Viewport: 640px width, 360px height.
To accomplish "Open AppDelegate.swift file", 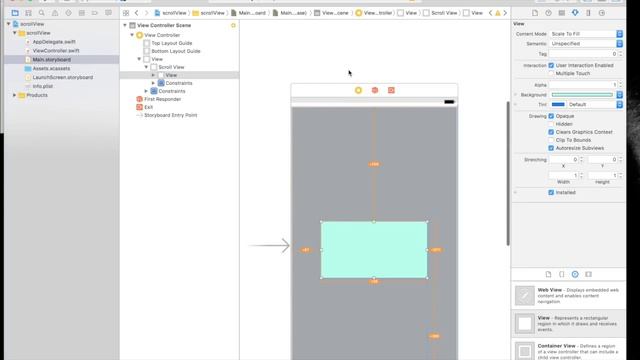I will (54, 42).
